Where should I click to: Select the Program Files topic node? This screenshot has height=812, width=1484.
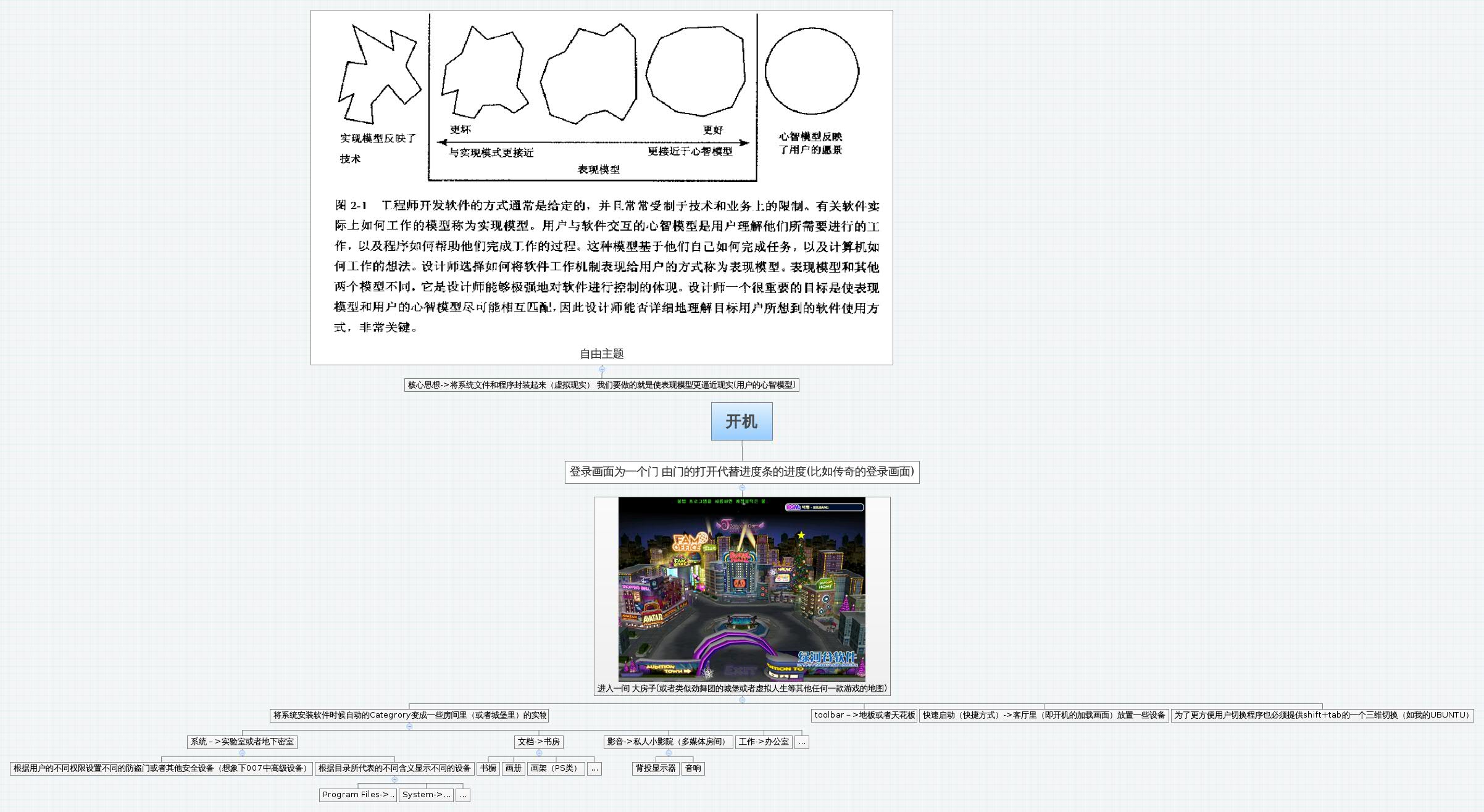(x=358, y=795)
